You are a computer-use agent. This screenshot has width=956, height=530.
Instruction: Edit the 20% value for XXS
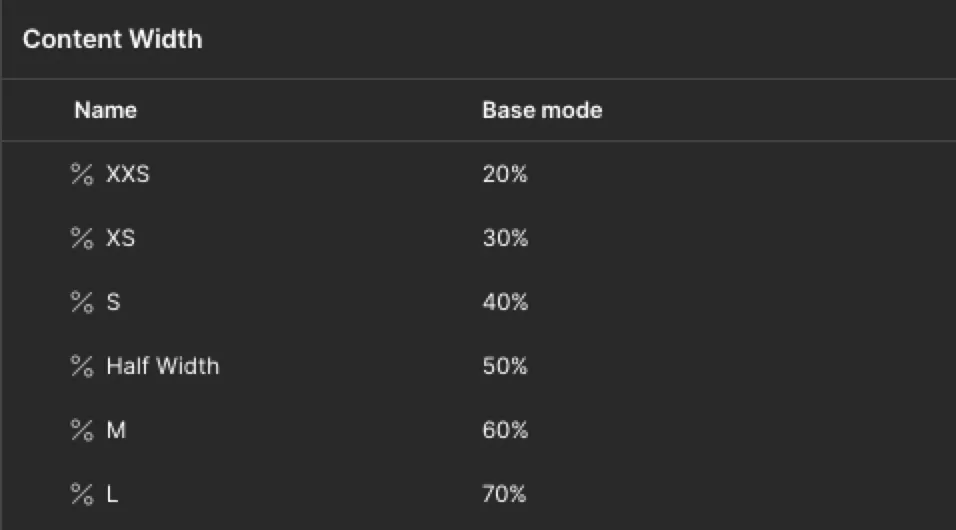tap(505, 174)
